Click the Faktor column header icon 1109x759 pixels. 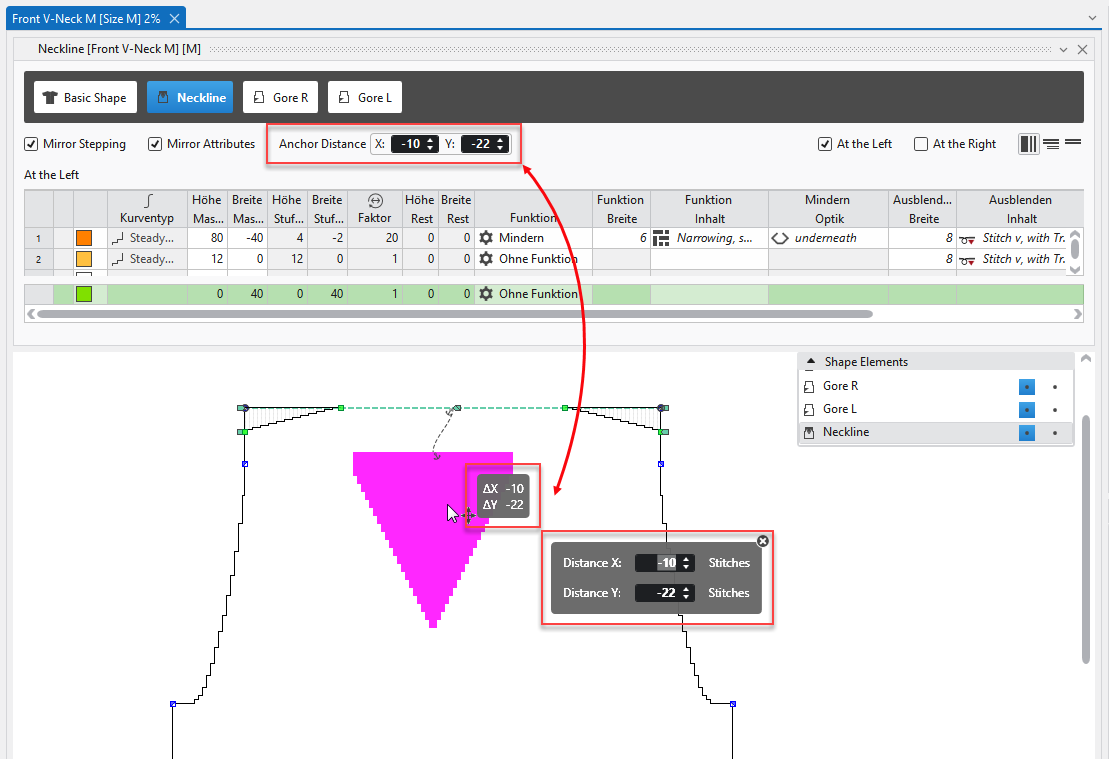coord(375,201)
